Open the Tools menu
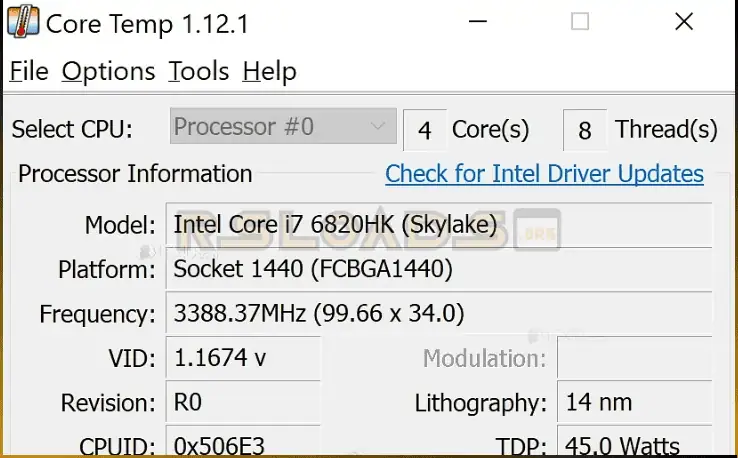This screenshot has width=738, height=458. click(x=199, y=72)
